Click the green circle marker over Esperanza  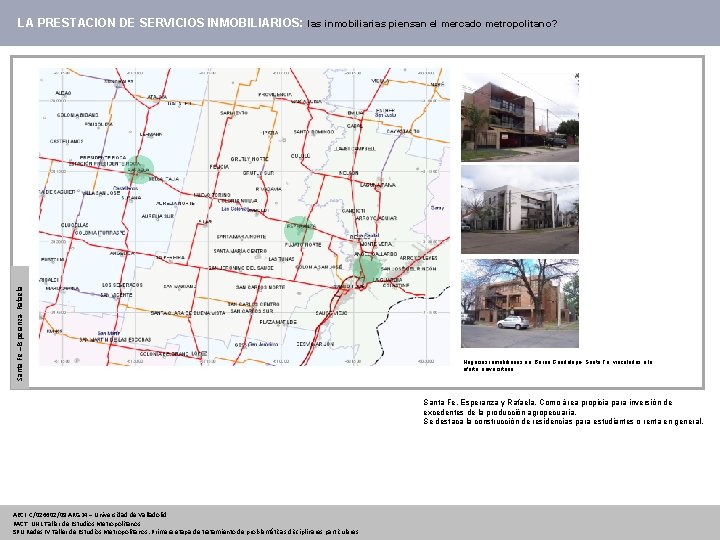tap(299, 231)
